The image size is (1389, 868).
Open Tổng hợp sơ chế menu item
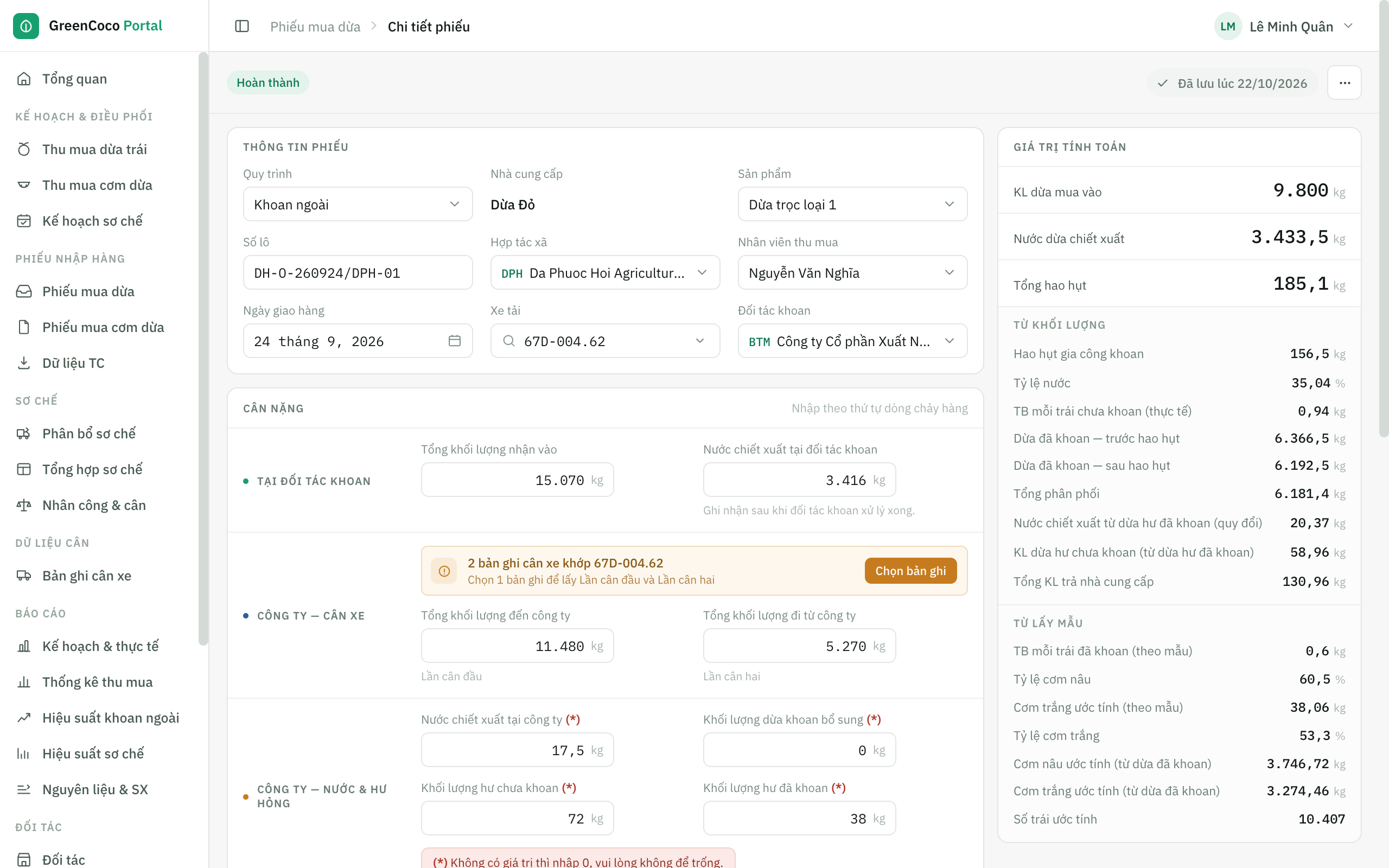(x=92, y=469)
